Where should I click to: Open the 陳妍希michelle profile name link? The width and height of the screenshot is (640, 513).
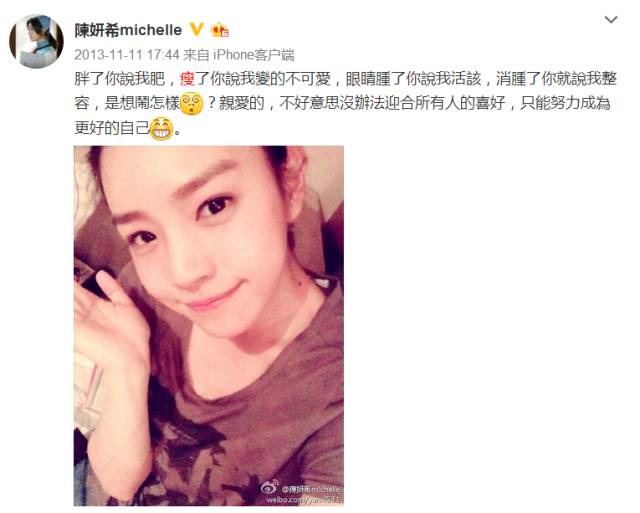click(128, 30)
